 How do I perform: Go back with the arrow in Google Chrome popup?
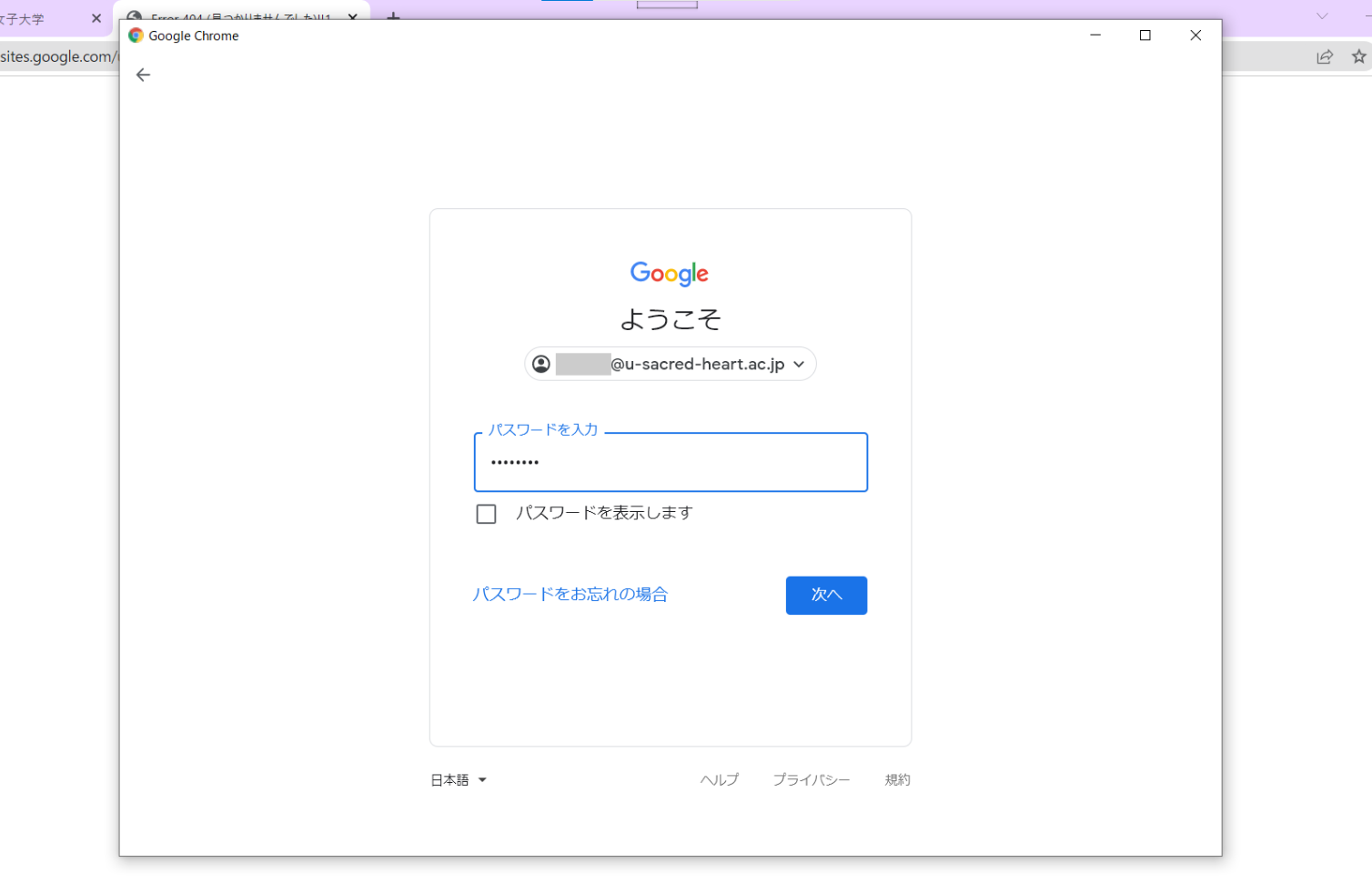(x=143, y=75)
